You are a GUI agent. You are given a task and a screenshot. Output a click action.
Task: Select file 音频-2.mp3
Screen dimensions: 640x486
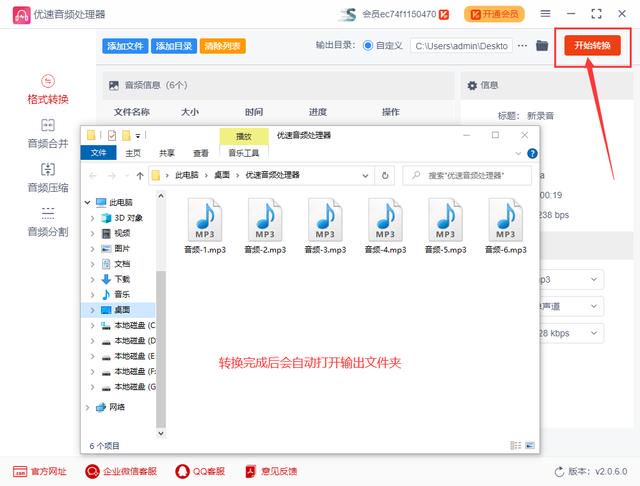265,226
